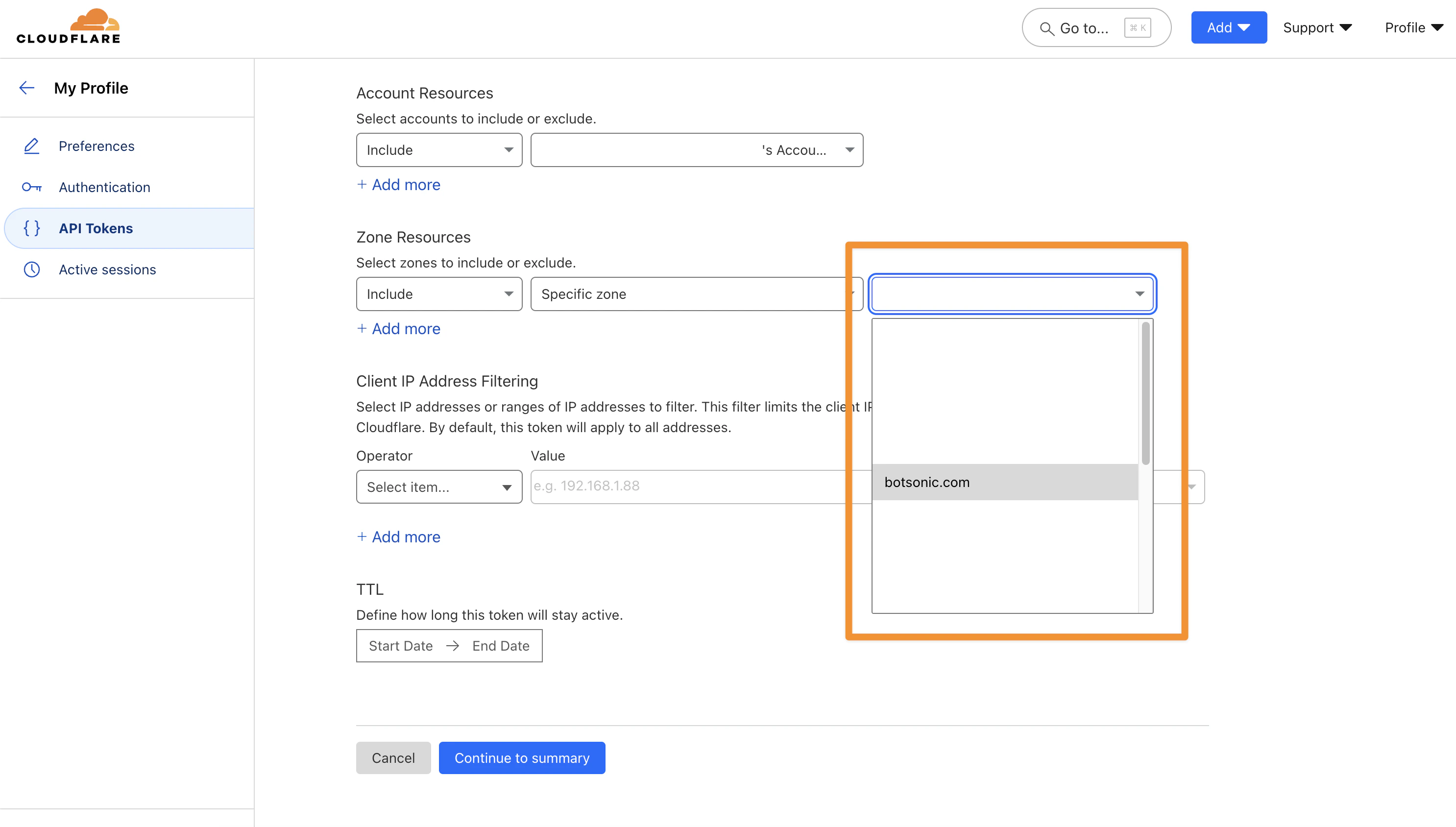The height and width of the screenshot is (827, 1456).
Task: Open the Account Resources Include dropdown
Action: (x=438, y=150)
